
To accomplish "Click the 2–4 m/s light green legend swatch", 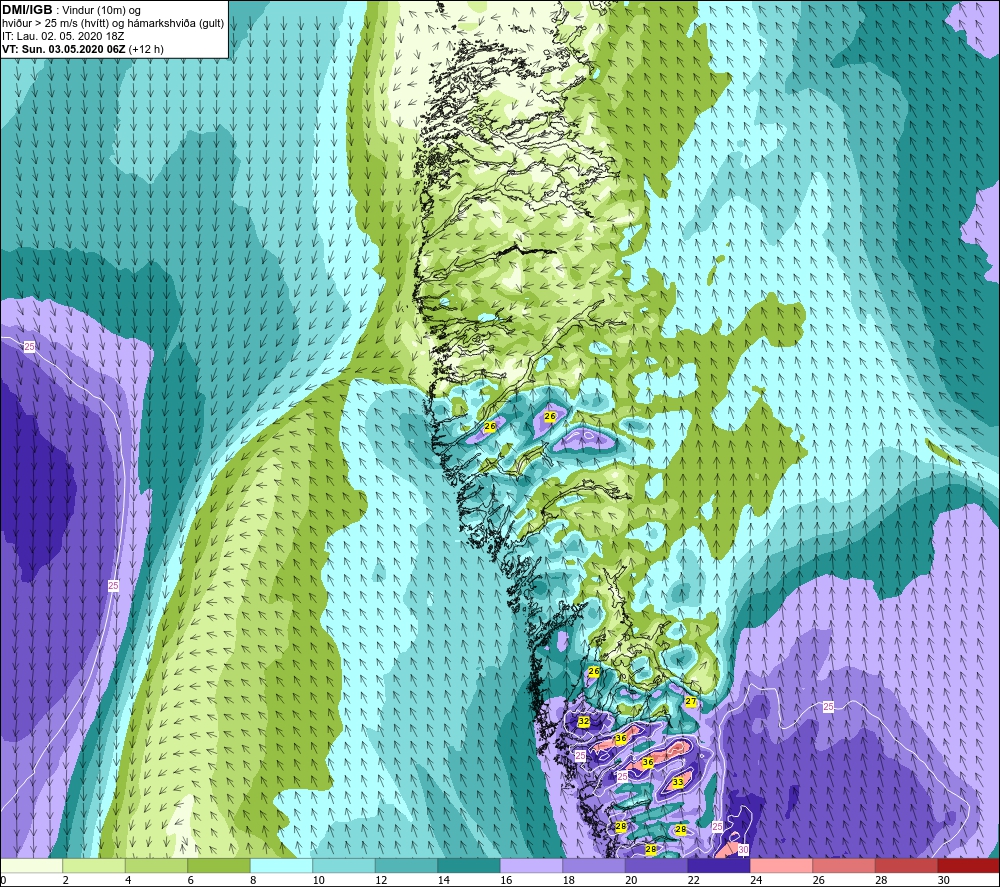I will click(x=94, y=865).
